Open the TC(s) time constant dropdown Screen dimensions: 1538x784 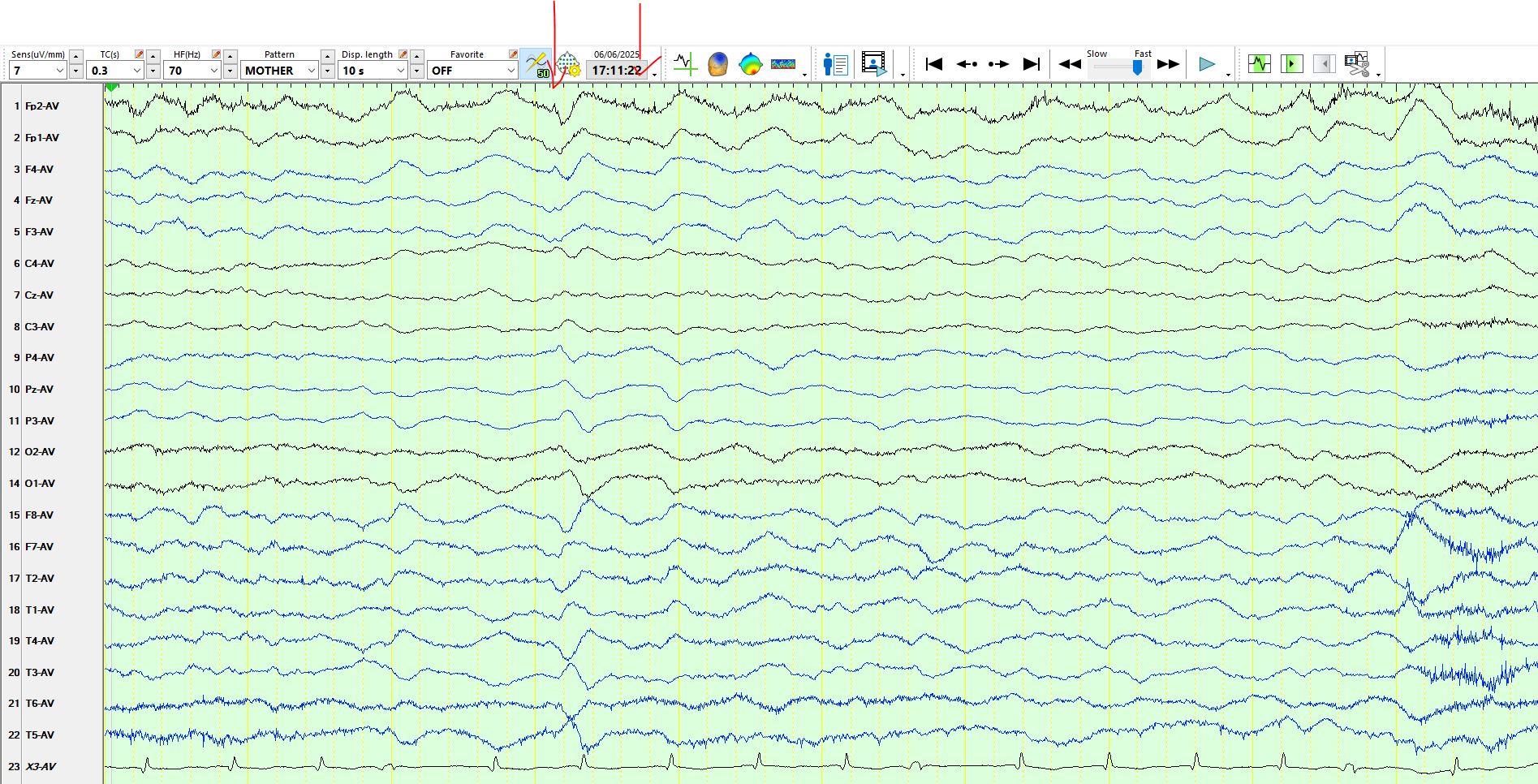tap(115, 71)
